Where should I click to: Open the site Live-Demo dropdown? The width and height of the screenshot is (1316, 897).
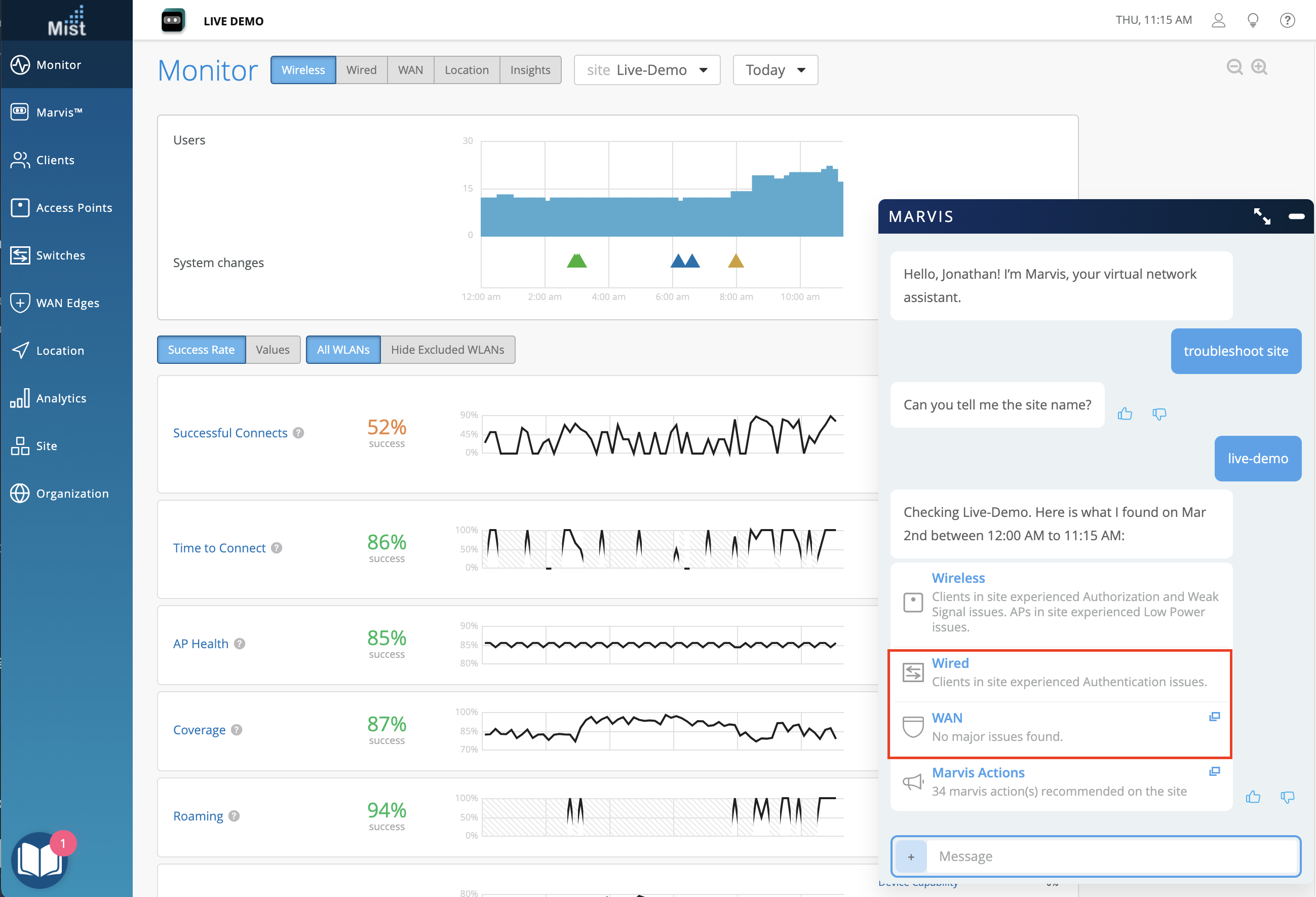pyautogui.click(x=647, y=70)
